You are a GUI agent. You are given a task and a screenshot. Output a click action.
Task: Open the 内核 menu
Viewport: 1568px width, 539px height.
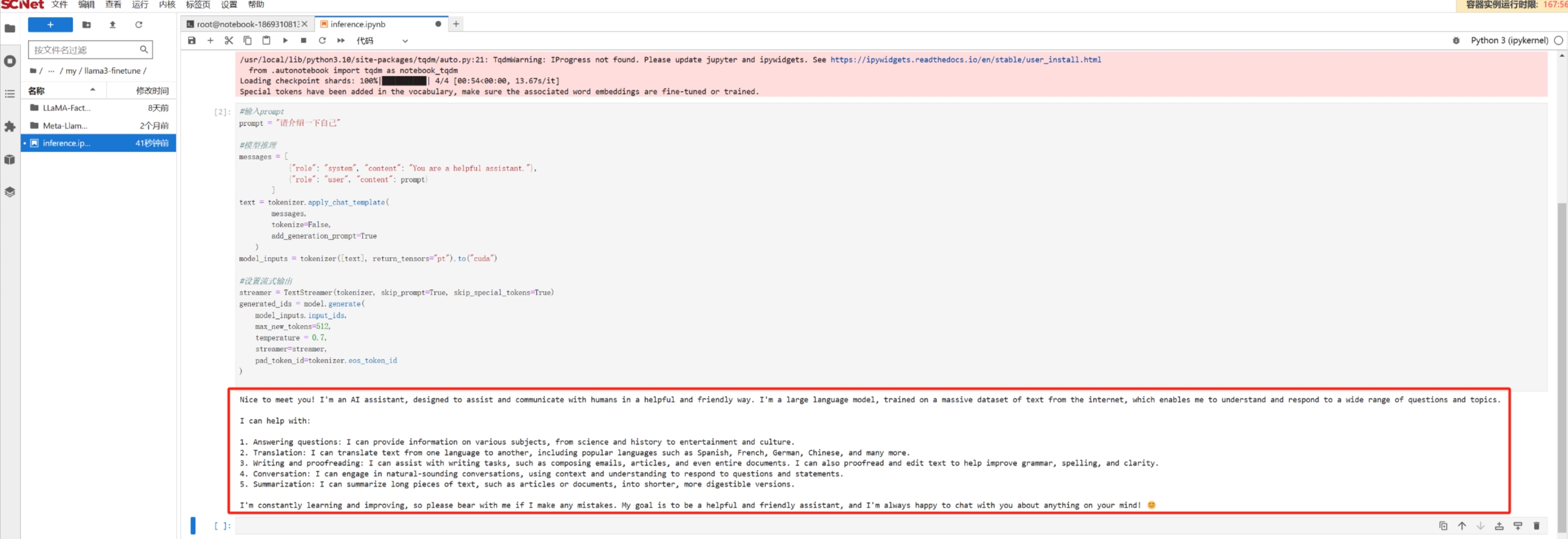pyautogui.click(x=167, y=5)
